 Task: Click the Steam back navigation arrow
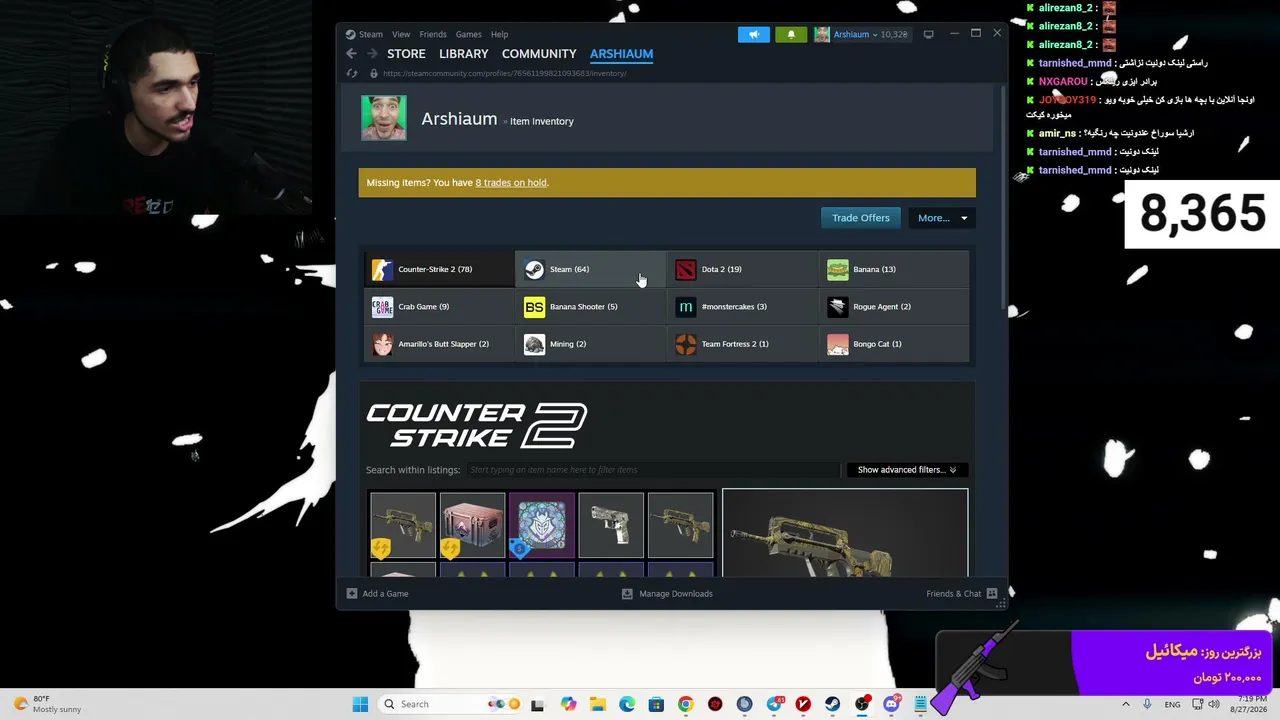pos(351,54)
